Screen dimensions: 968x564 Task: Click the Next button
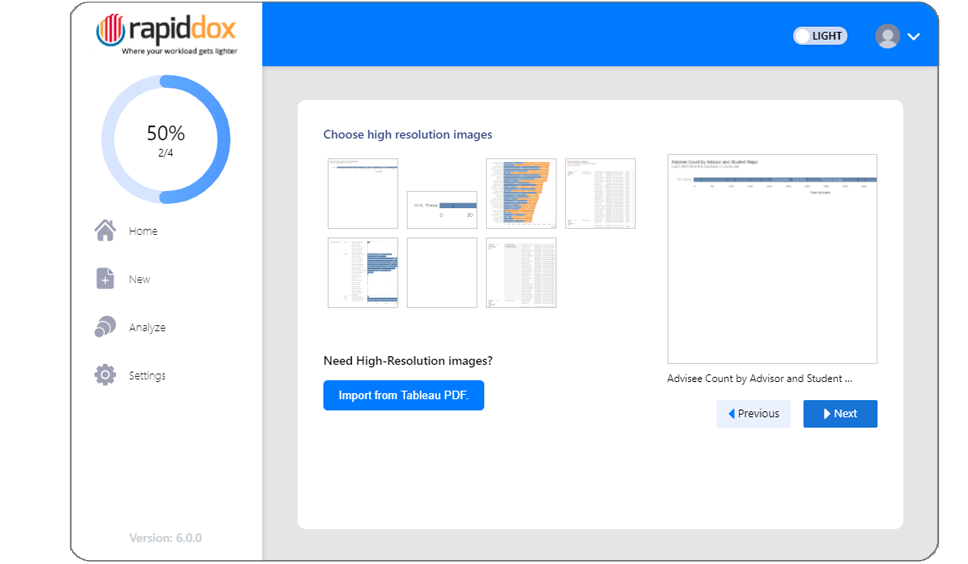840,413
